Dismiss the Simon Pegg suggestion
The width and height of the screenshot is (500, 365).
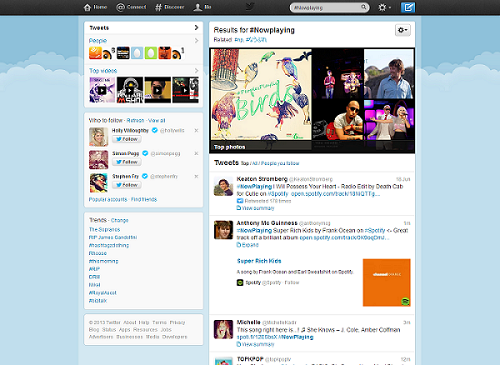[x=196, y=153]
